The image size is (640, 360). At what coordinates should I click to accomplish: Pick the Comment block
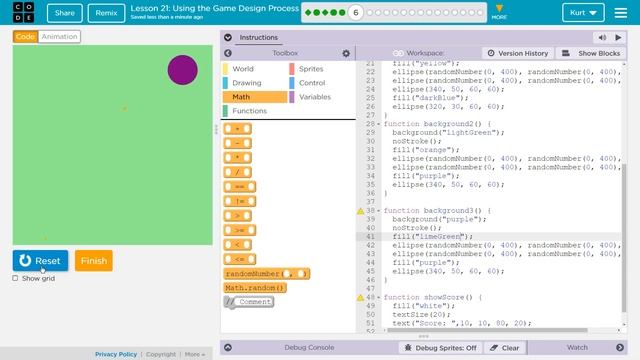(x=249, y=302)
